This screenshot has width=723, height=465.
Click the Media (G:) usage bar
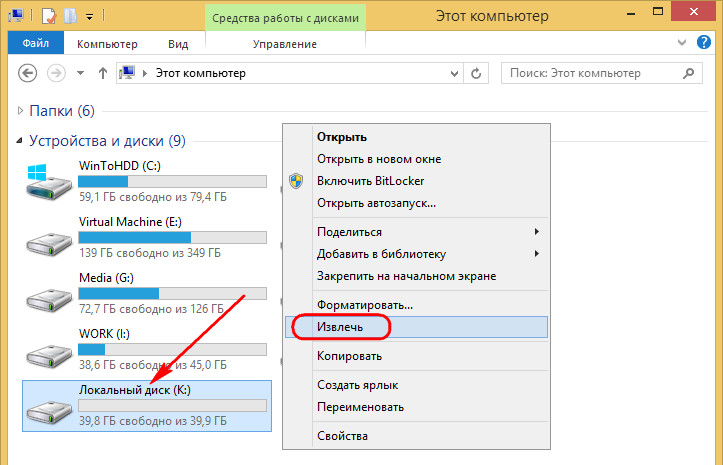pyautogui.click(x=172, y=293)
